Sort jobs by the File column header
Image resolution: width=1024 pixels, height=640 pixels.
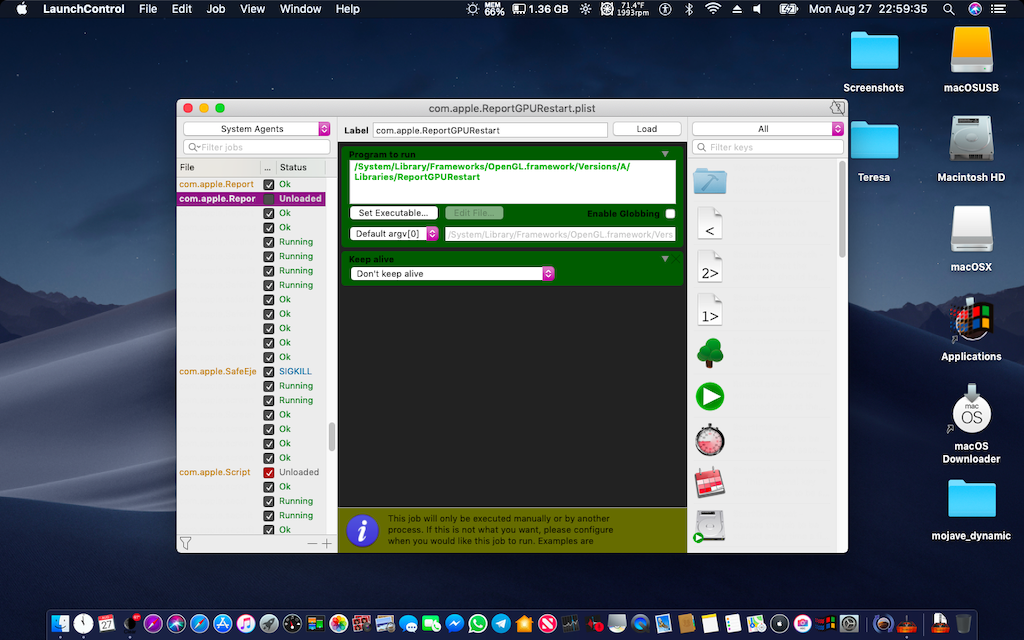coord(218,167)
